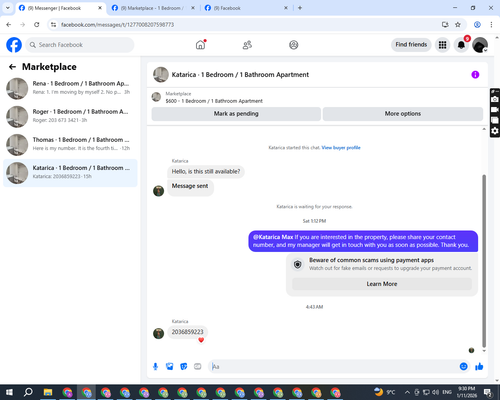The width and height of the screenshot is (500, 400).
Task: Open the Roger conversation
Action: click(x=70, y=116)
